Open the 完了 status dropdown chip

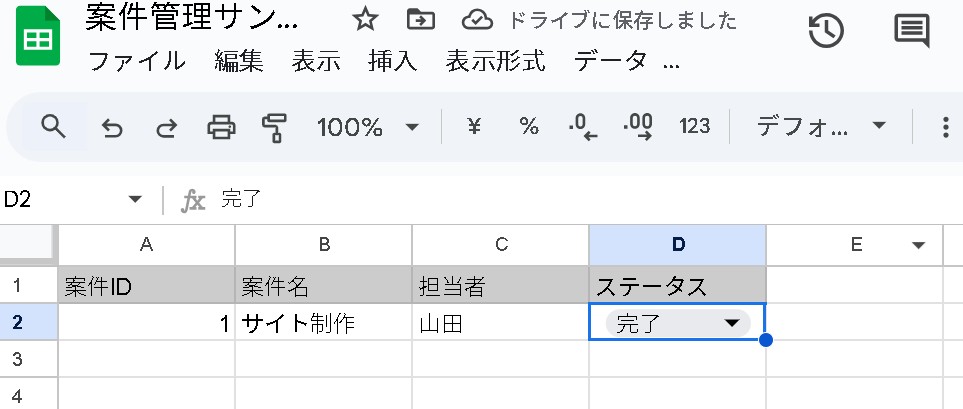pyautogui.click(x=677, y=322)
